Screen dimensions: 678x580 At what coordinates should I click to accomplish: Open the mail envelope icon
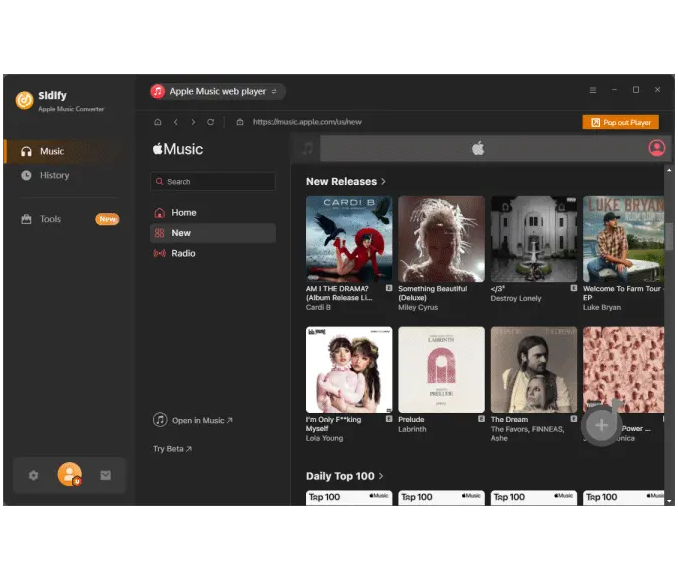click(x=105, y=475)
